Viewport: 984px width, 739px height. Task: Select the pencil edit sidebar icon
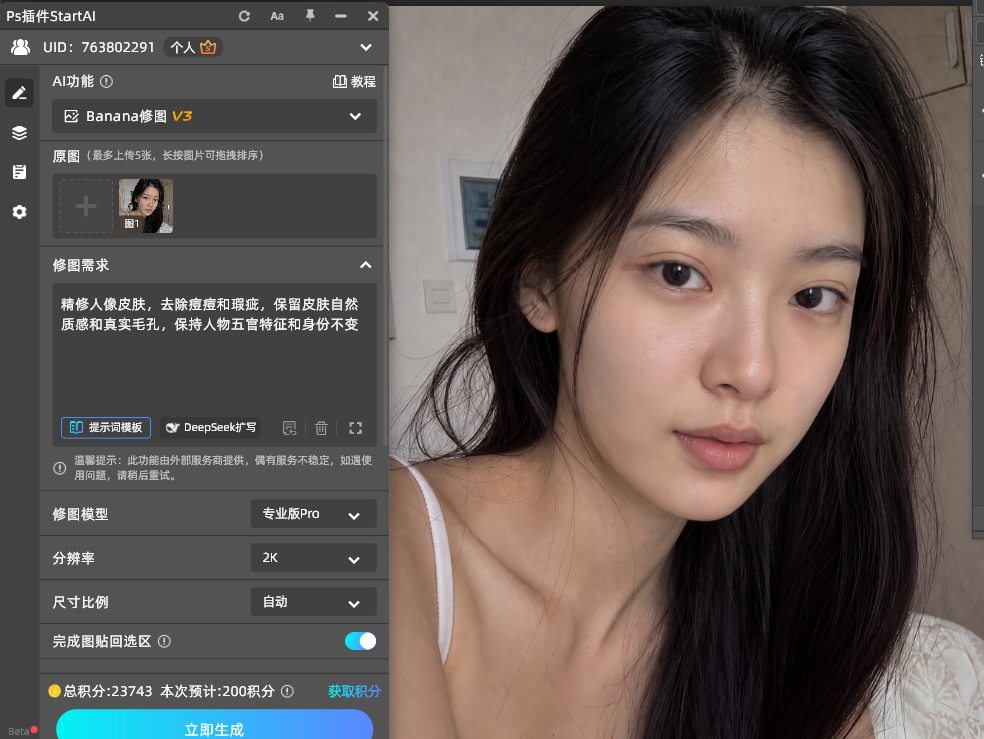pyautogui.click(x=19, y=93)
